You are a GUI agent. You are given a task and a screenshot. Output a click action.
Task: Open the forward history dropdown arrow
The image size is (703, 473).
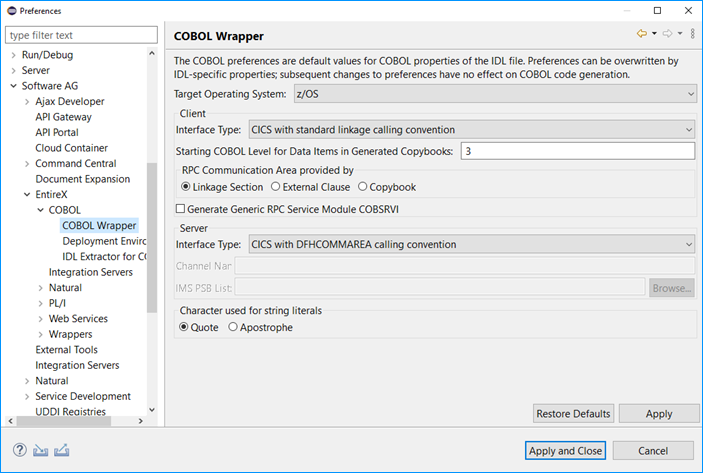(x=680, y=34)
